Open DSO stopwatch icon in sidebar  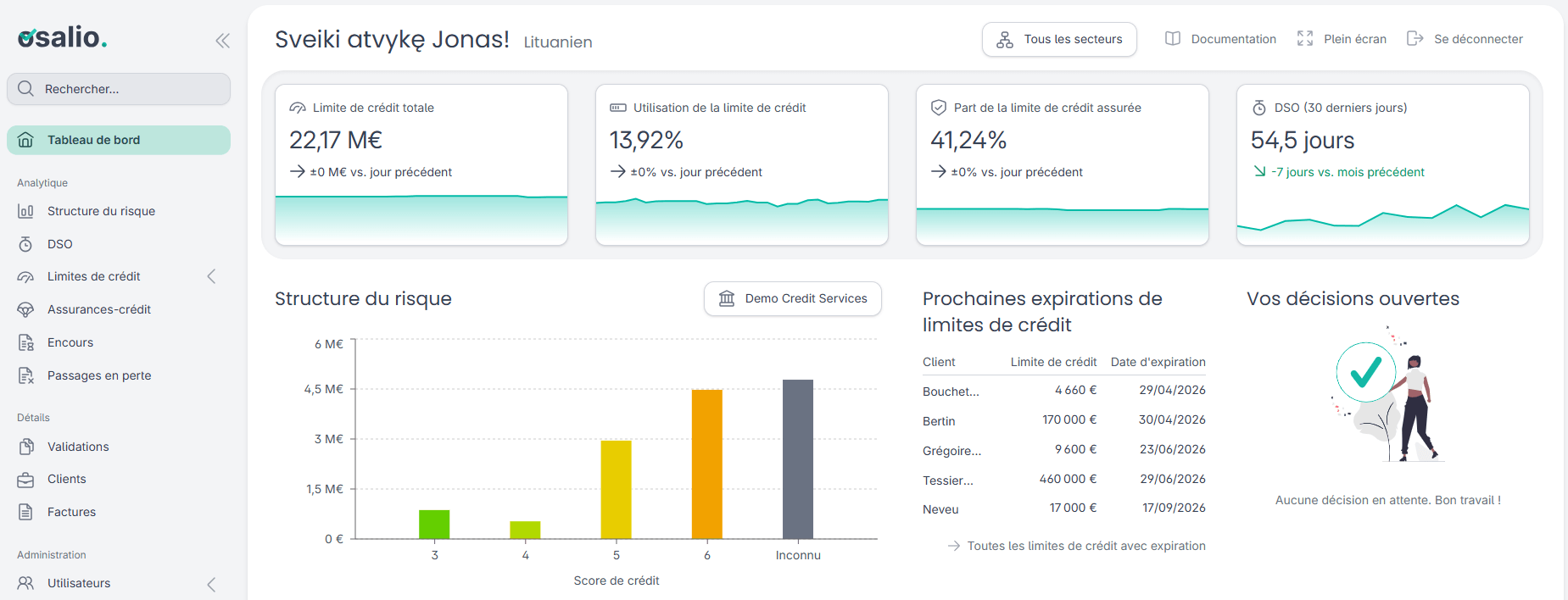point(26,244)
